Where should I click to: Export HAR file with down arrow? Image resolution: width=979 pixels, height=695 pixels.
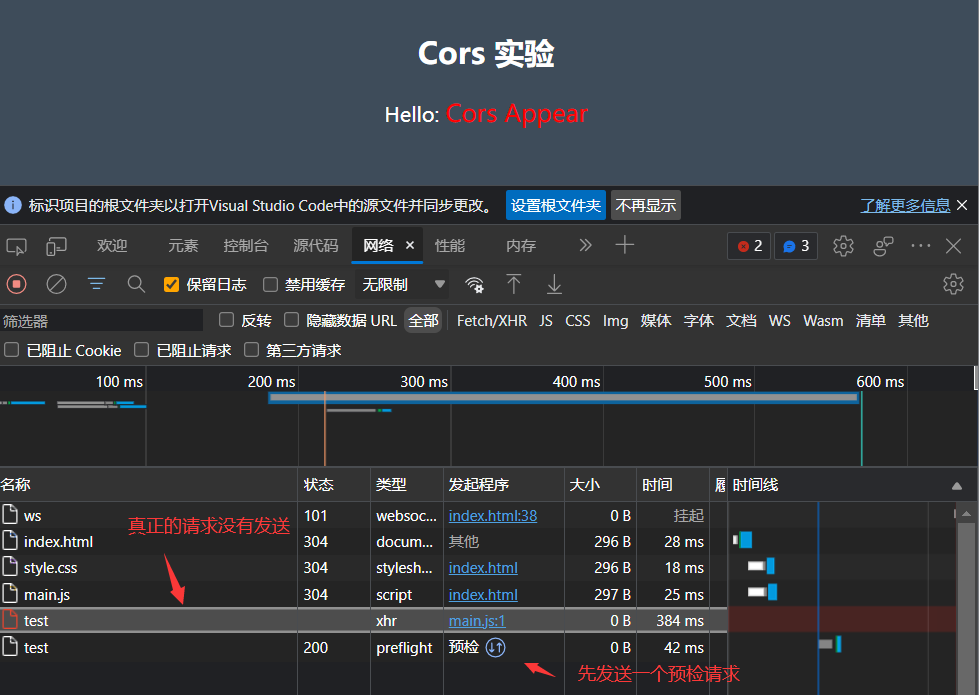[554, 284]
